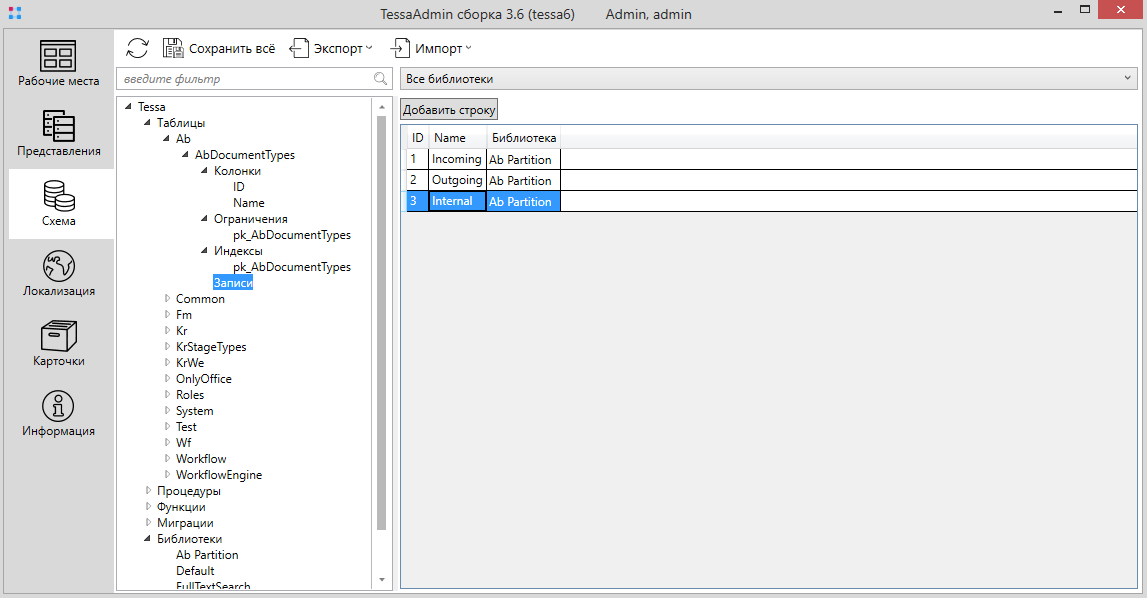Open the Информация info icon
Image resolution: width=1147 pixels, height=598 pixels.
click(58, 406)
